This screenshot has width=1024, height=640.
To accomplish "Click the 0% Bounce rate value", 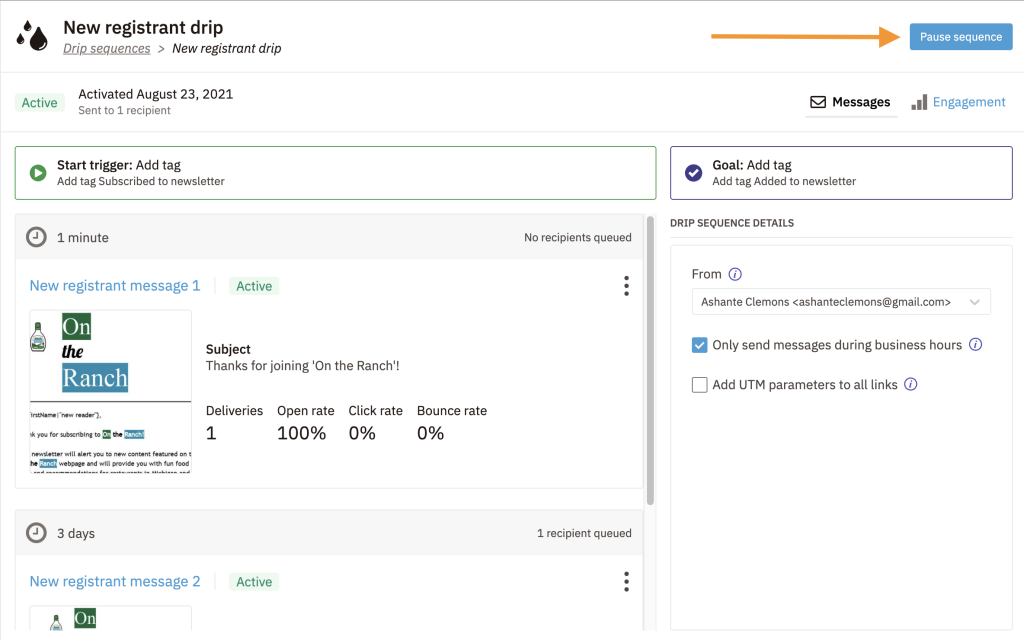I will [430, 433].
